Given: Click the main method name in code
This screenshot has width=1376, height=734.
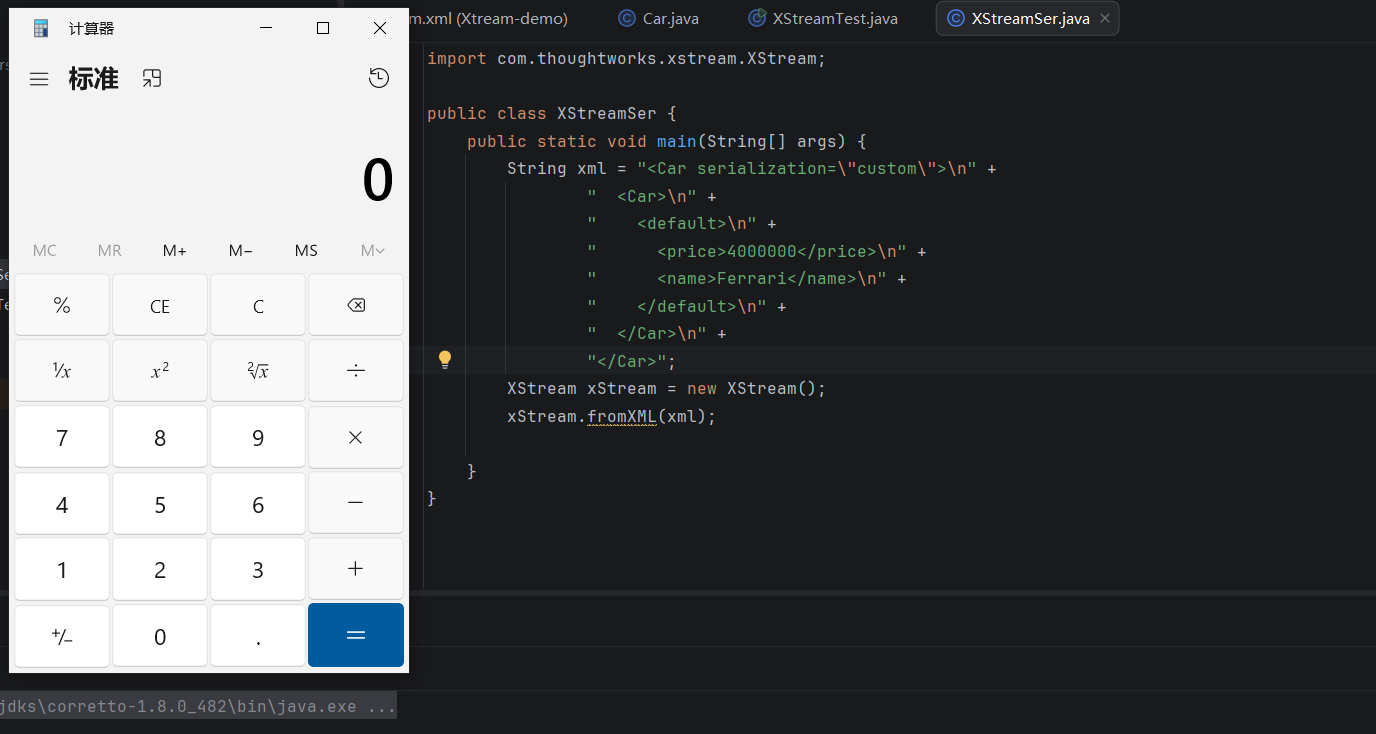Looking at the screenshot, I should pos(677,141).
